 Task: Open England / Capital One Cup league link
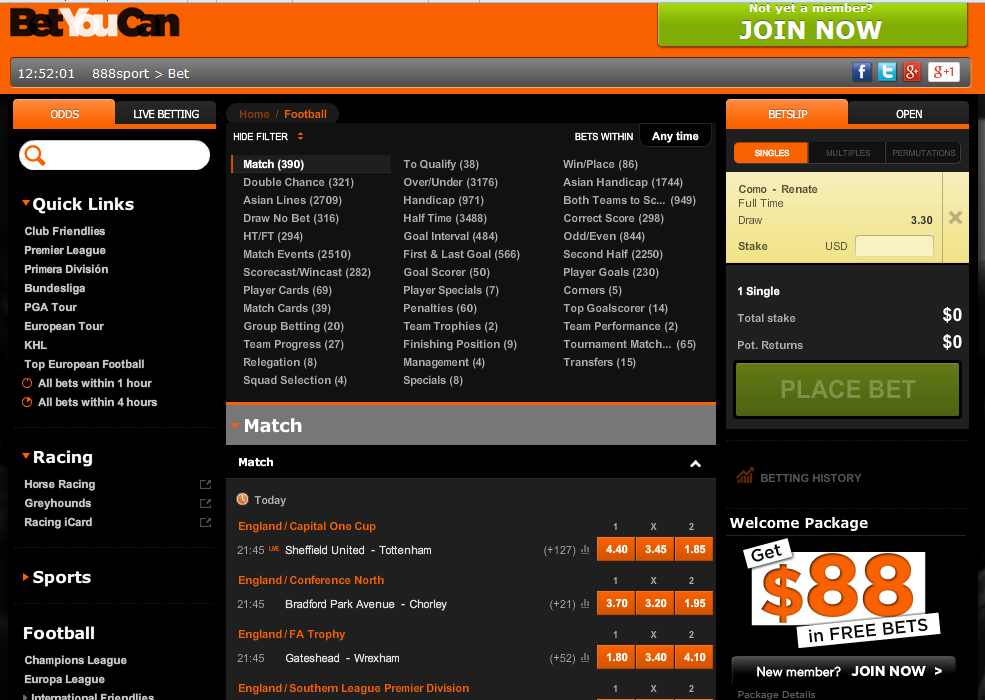(307, 527)
